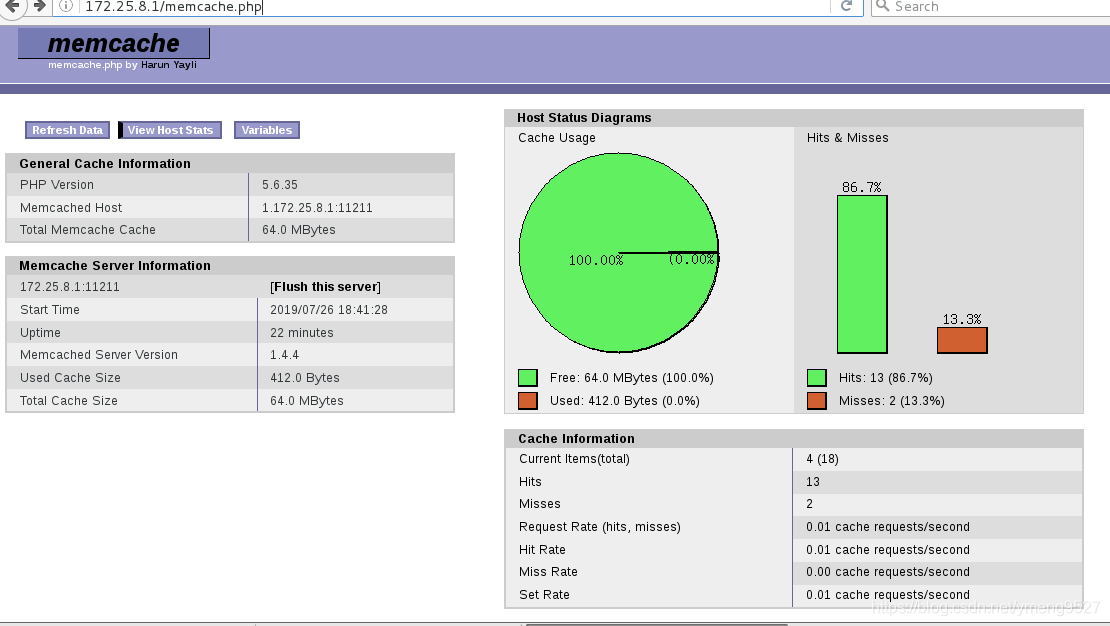Image resolution: width=1110 pixels, height=626 pixels.
Task: Click the memcache logo header
Action: [113, 43]
